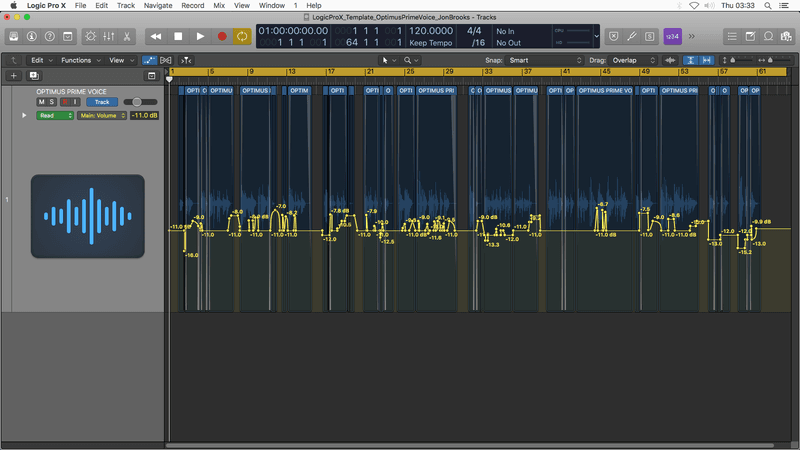Click the Waveform Zoom button
Viewport: 800px width, 450px height.
point(670,60)
